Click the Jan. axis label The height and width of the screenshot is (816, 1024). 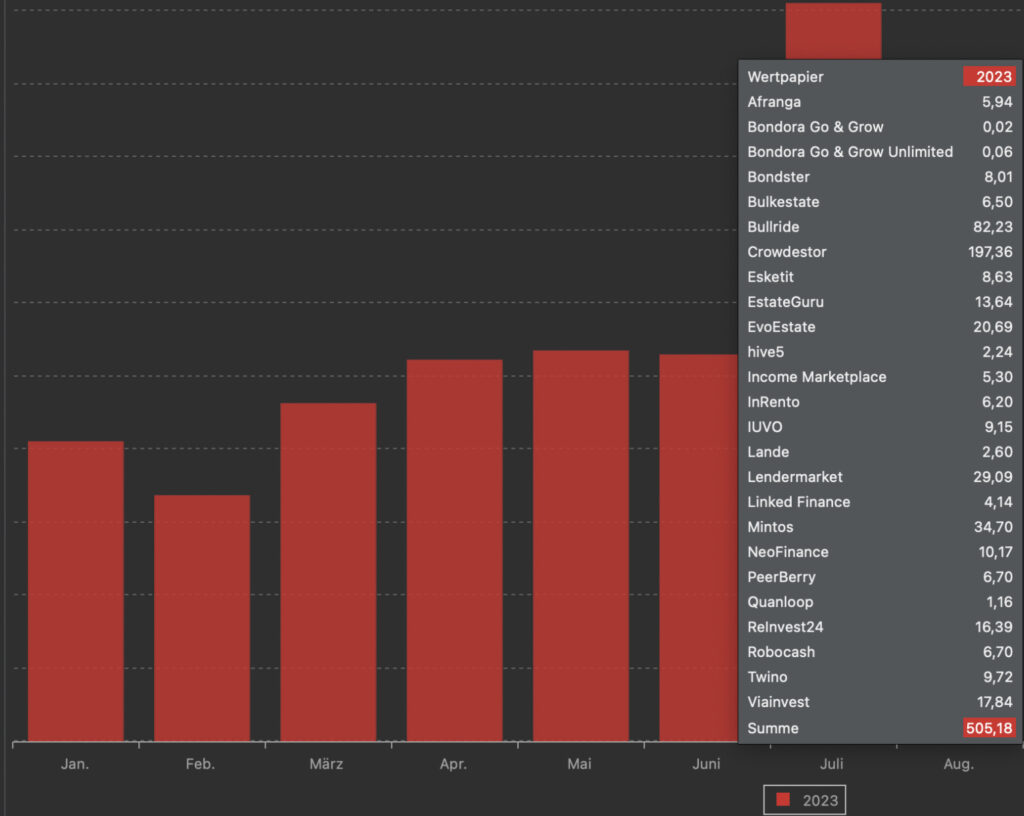click(75, 764)
